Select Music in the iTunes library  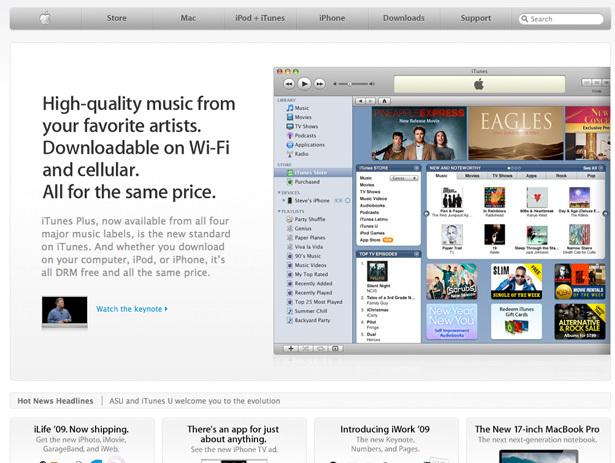(297, 108)
